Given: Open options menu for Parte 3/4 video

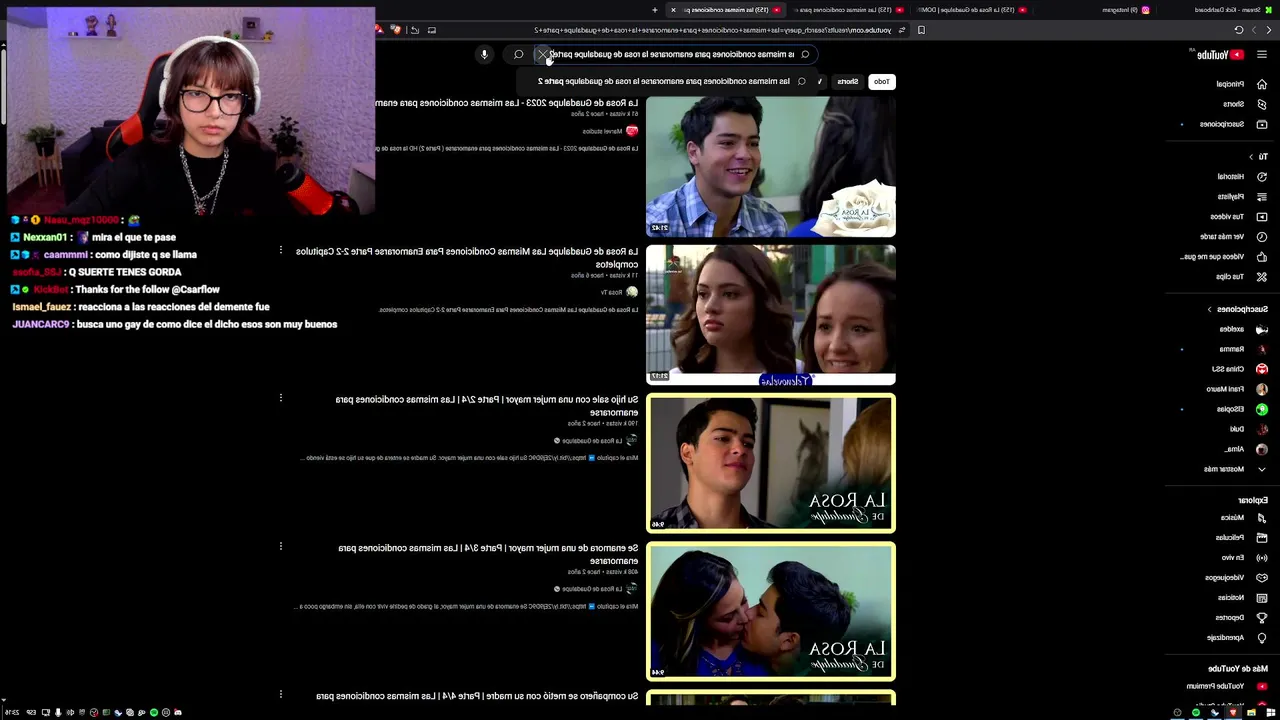Looking at the screenshot, I should point(281,547).
